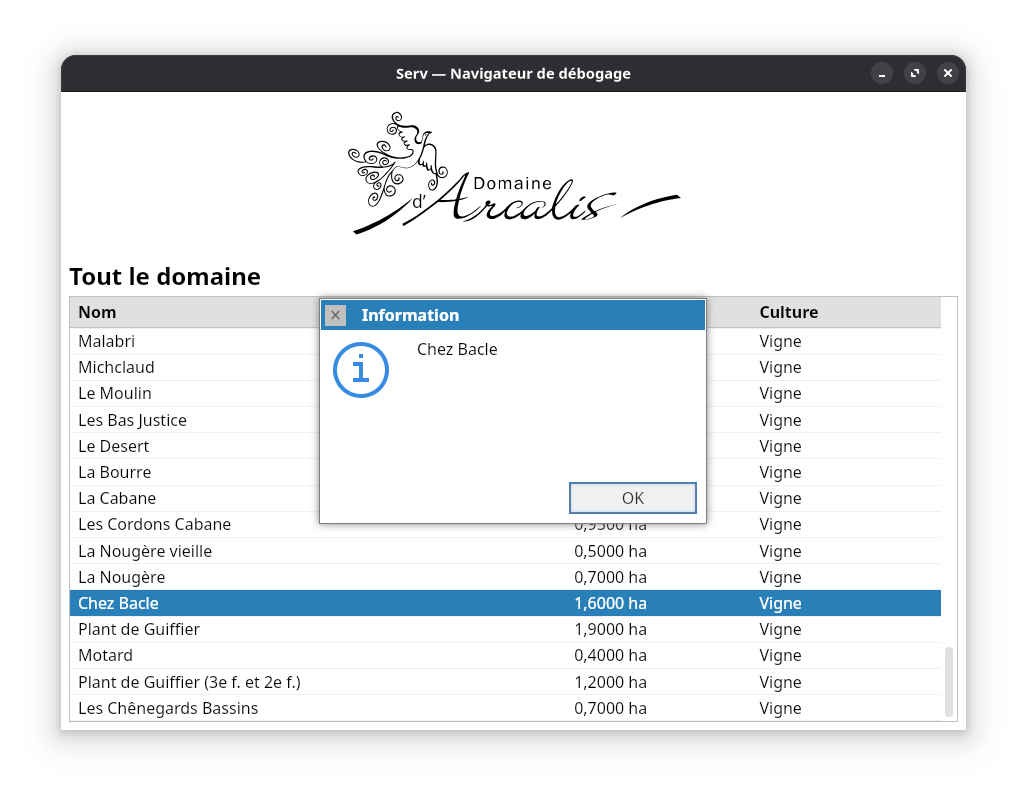Click the 1,9000 ha area cell
The image size is (1027, 797).
(610, 629)
